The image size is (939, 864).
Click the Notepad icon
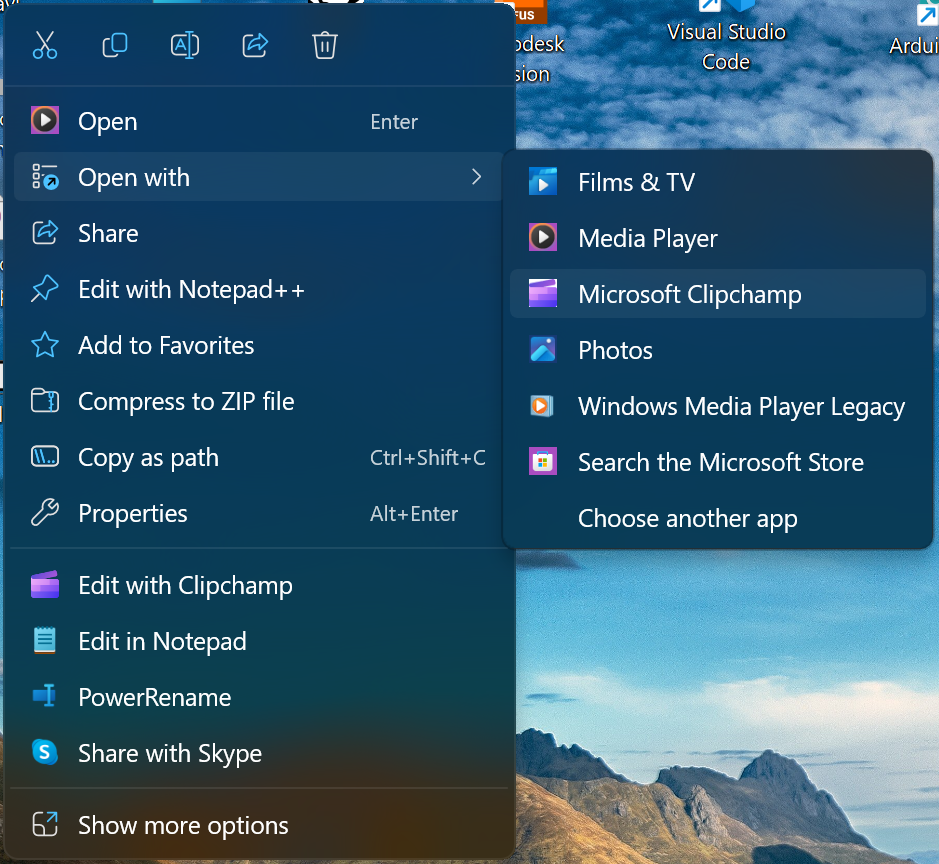click(x=45, y=641)
